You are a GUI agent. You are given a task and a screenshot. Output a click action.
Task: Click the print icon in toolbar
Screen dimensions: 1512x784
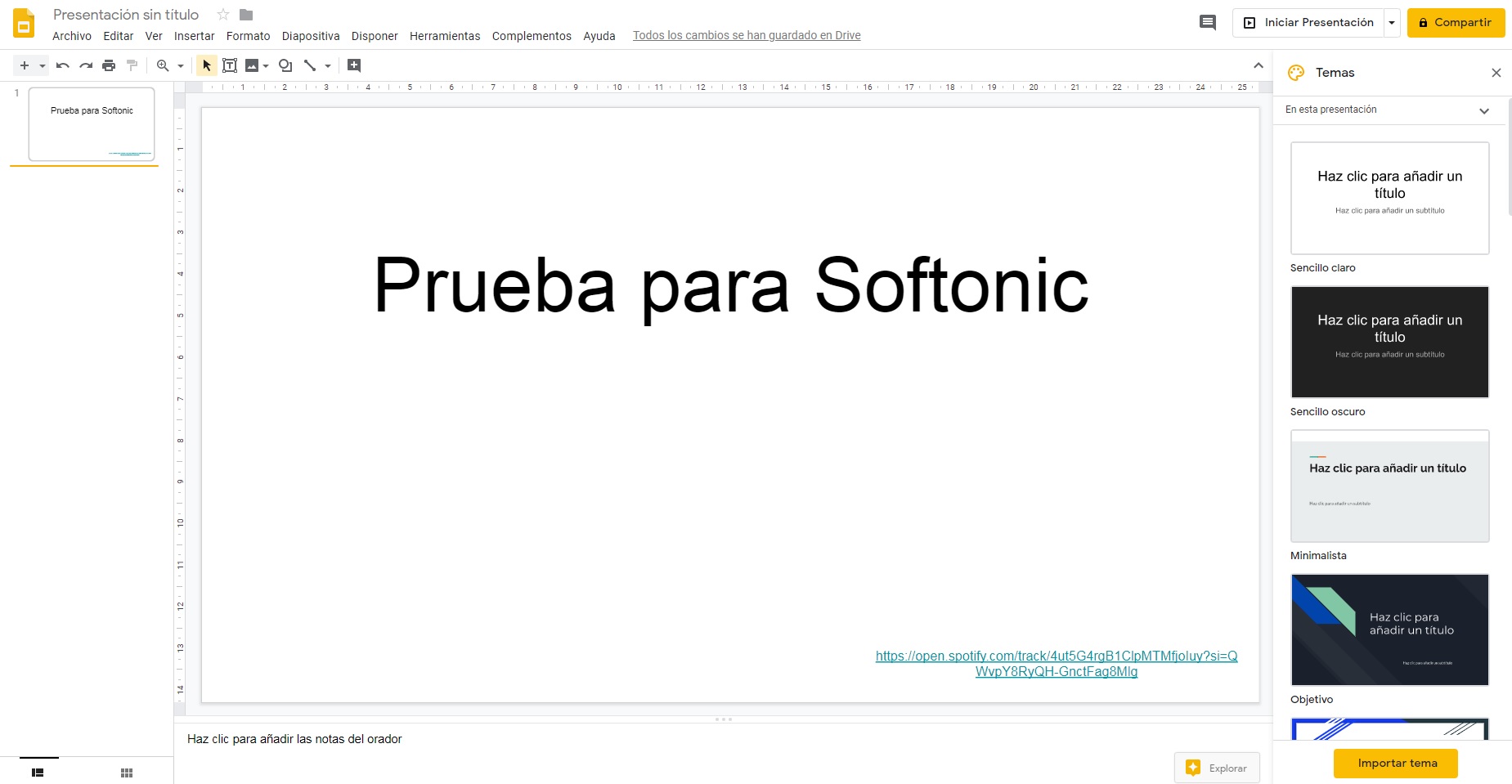(x=109, y=65)
